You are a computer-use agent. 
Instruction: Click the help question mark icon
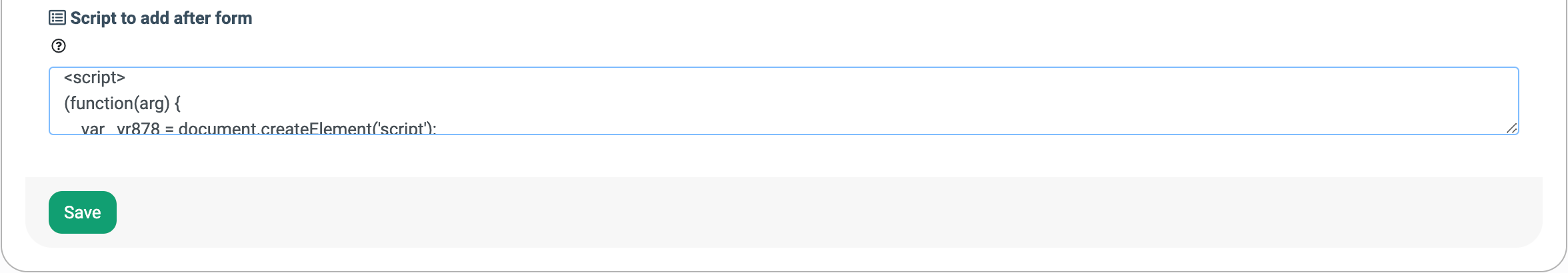(x=59, y=46)
